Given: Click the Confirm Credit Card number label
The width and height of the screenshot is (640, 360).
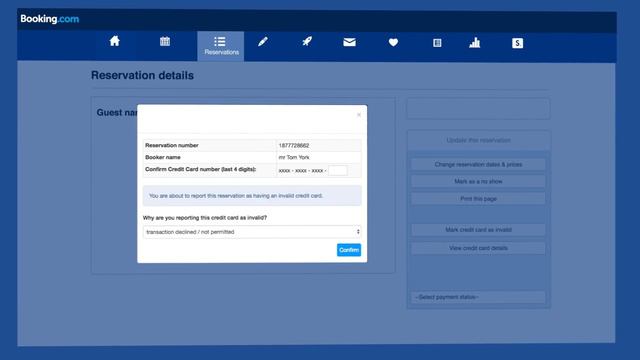Looking at the screenshot, I should (200, 169).
